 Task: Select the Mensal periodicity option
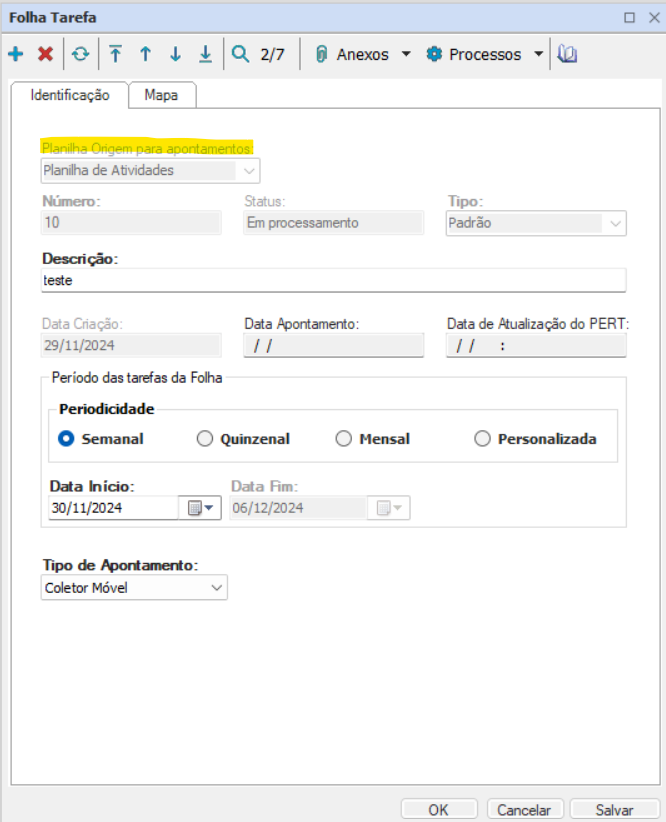point(344,439)
